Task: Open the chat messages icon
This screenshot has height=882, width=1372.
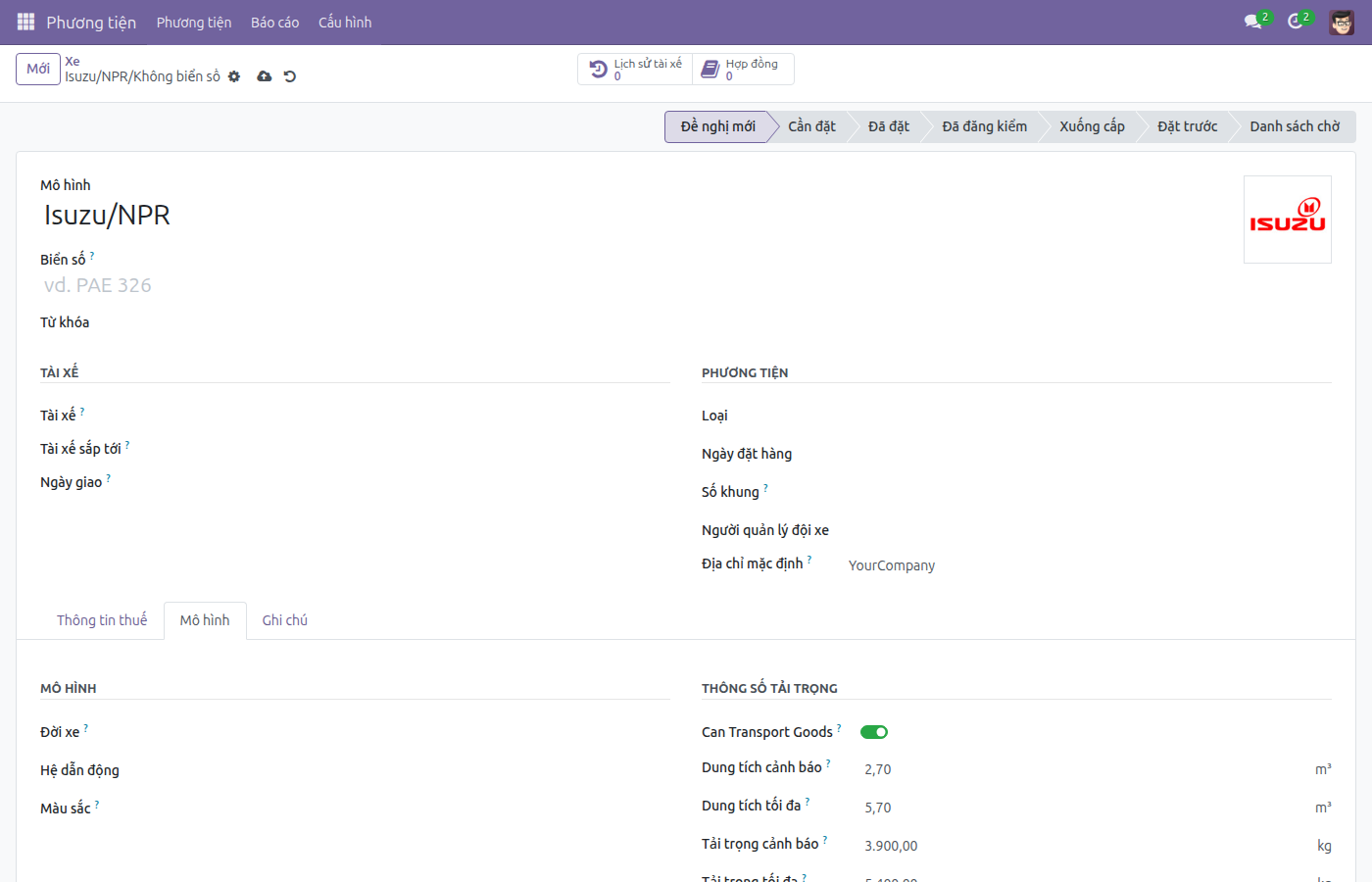Action: pos(1252,22)
